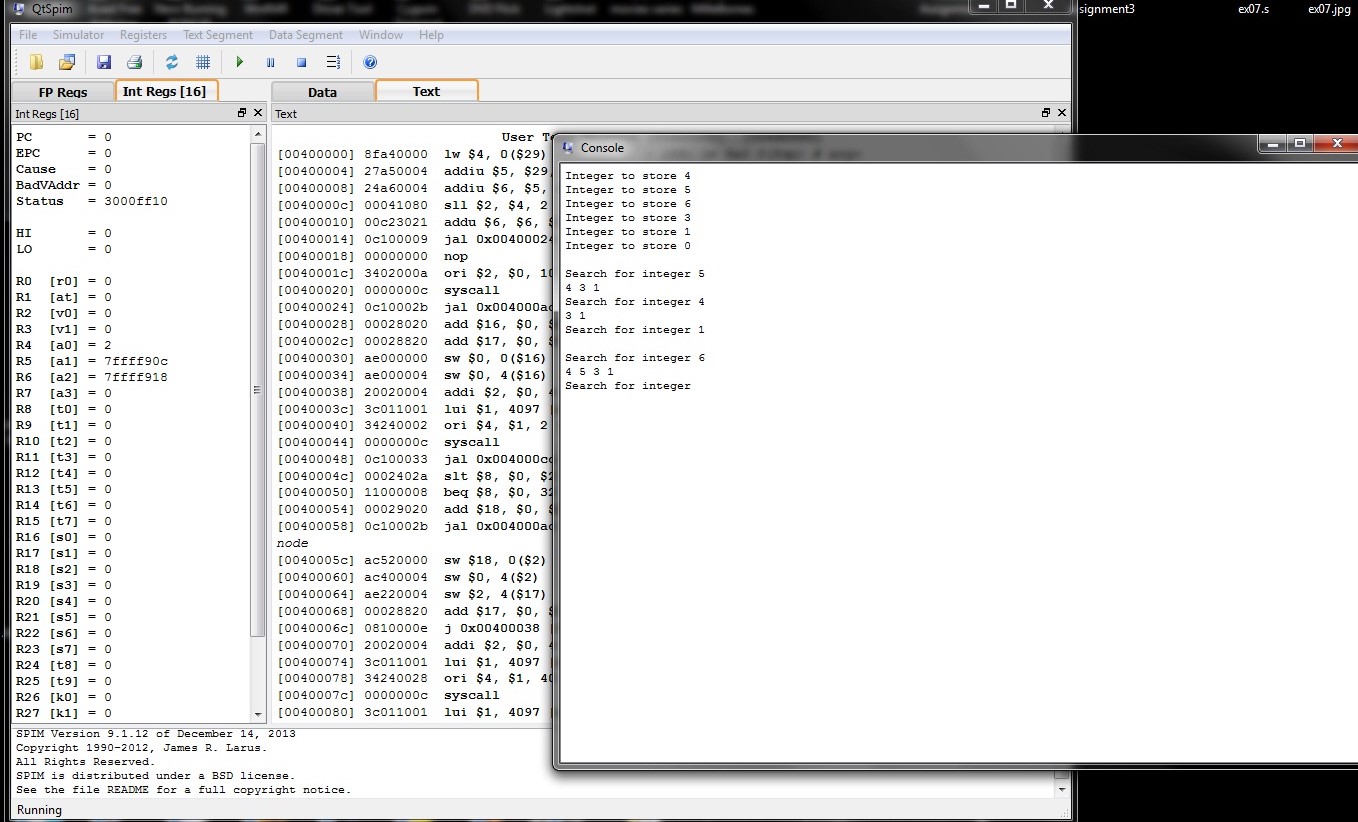Image resolution: width=1358 pixels, height=822 pixels.
Task: Switch to the FP Regs tab
Action: pyautogui.click(x=63, y=92)
